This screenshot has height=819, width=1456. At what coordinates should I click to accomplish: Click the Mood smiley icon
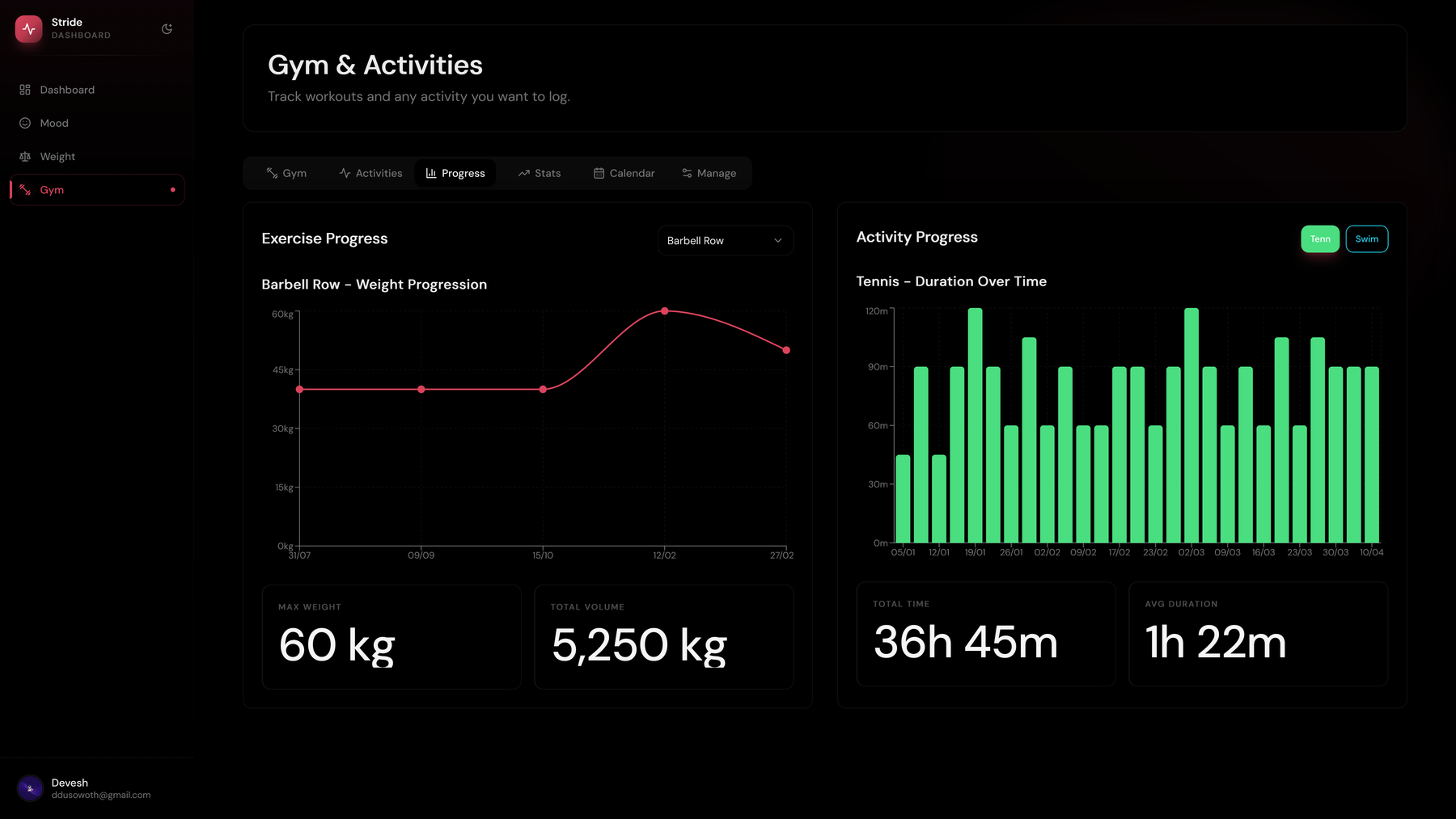(25, 123)
